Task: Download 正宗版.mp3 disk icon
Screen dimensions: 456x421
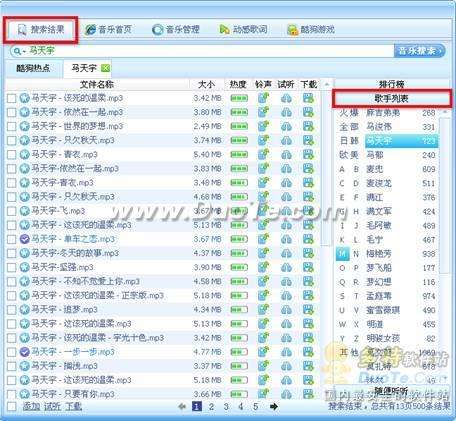Action: [x=308, y=295]
